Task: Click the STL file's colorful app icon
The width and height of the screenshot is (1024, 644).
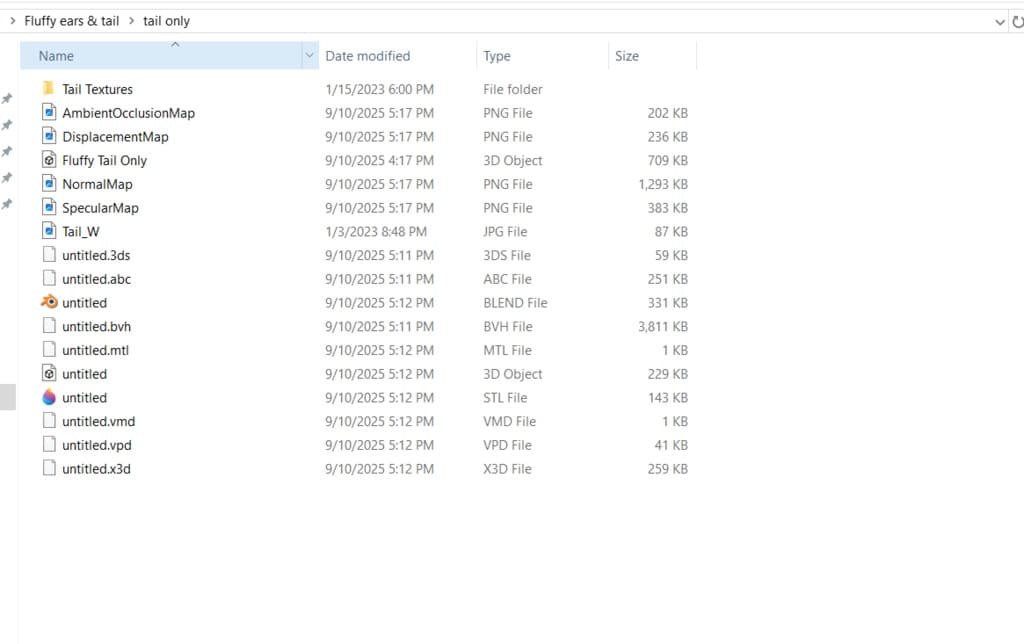Action: [49, 397]
